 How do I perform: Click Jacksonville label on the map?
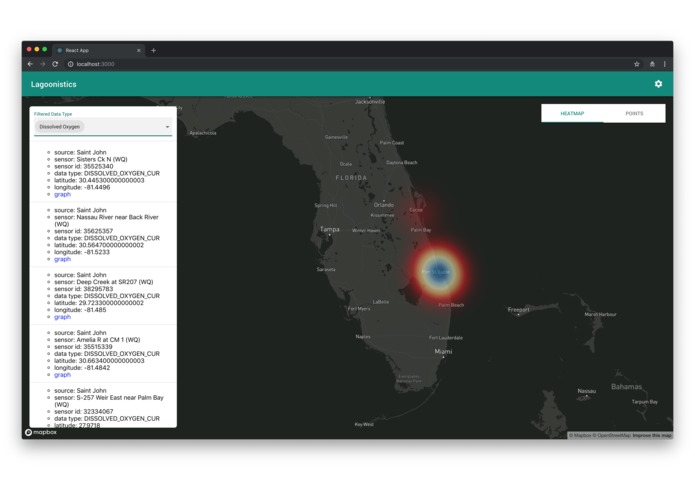pyautogui.click(x=370, y=101)
